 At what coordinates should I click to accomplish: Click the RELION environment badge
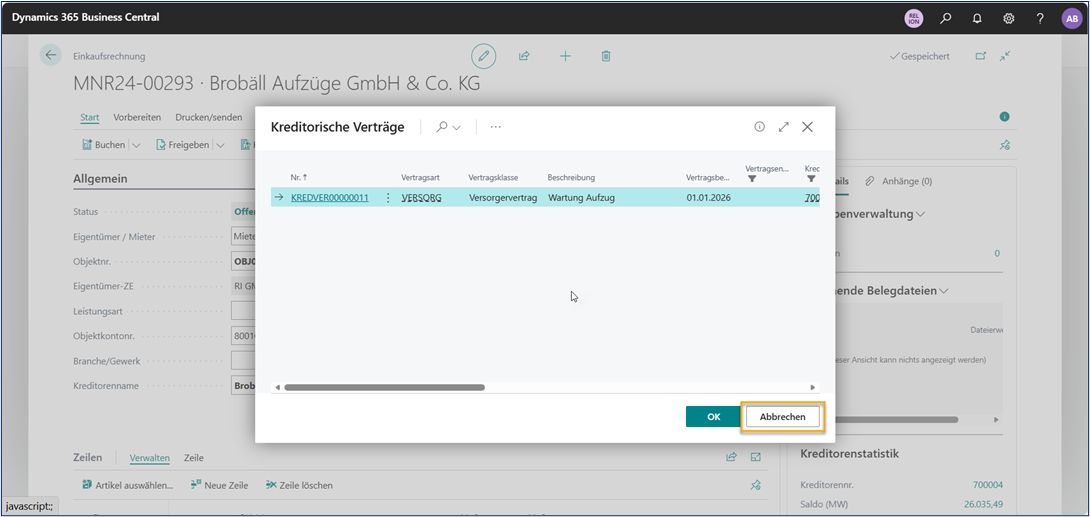coord(913,18)
